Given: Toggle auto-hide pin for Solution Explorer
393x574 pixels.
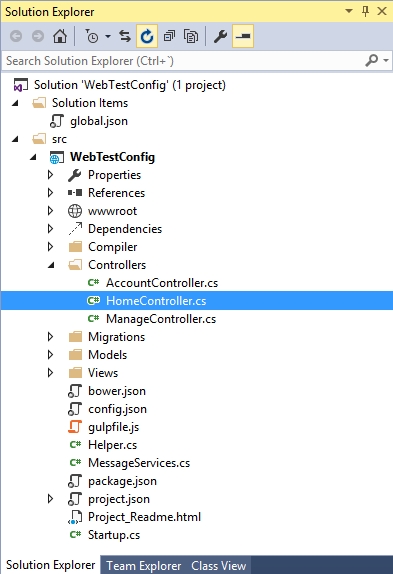Looking at the screenshot, I should 365,11.
